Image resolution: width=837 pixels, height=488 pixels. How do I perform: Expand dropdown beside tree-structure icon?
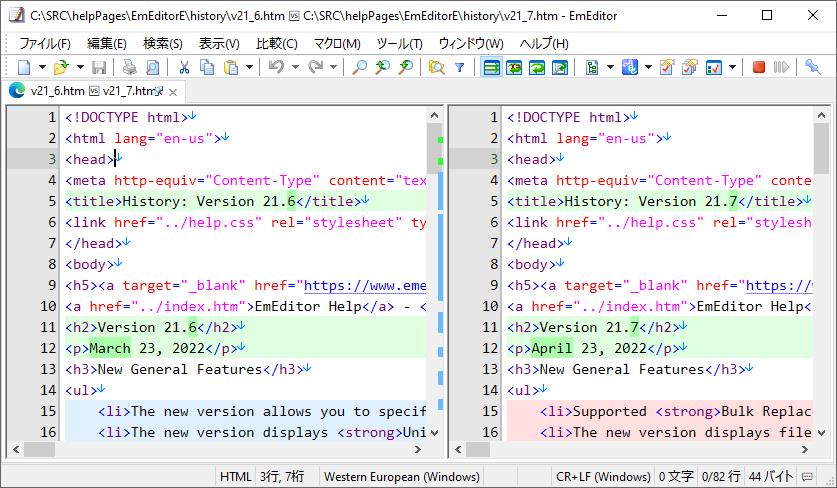[610, 67]
